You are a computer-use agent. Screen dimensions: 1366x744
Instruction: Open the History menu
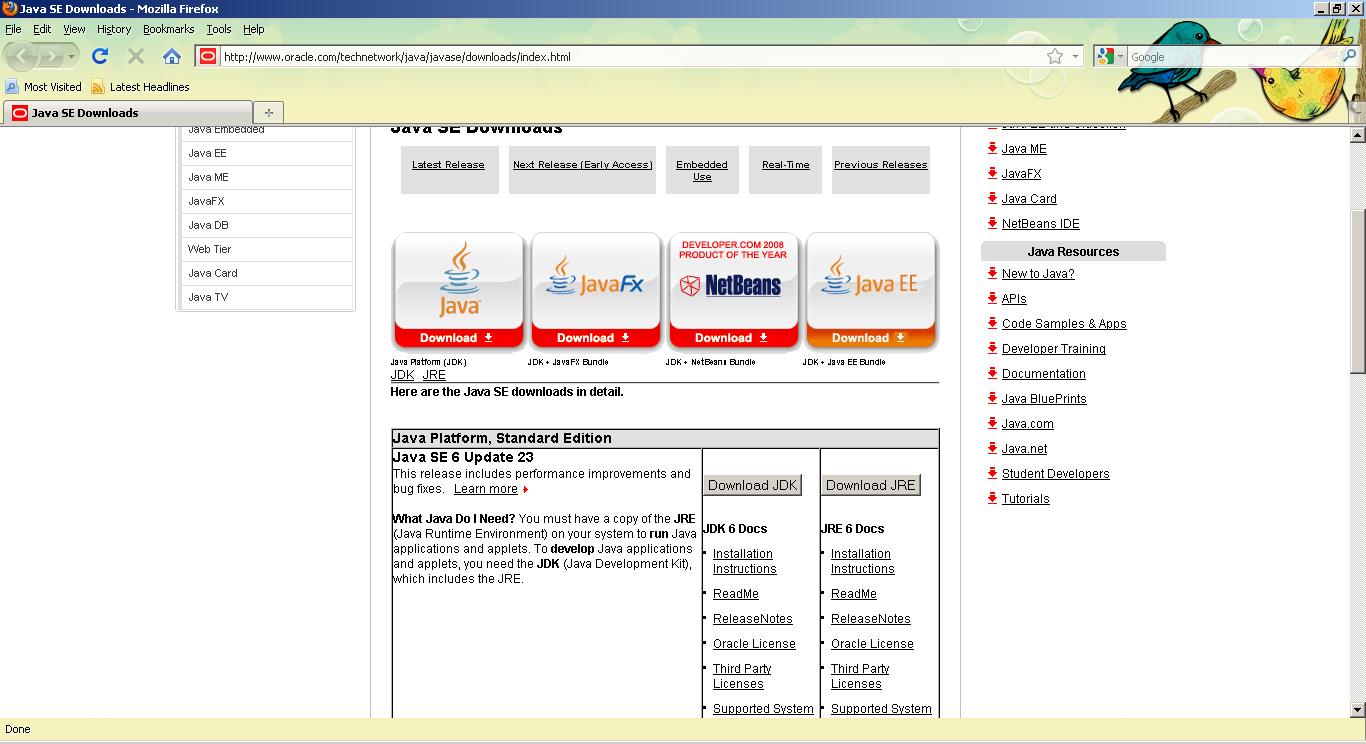tap(114, 29)
